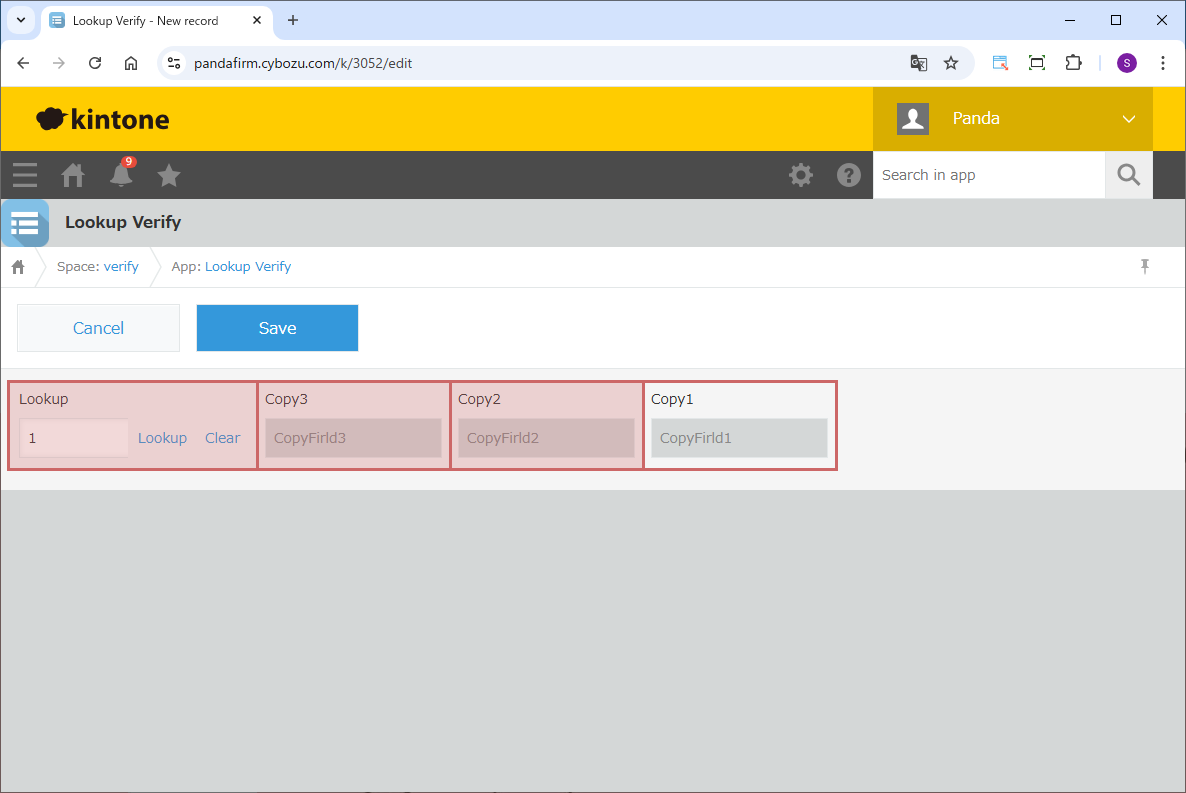
Task: Open bookmarks star icon in toolbar
Action: [x=169, y=175]
